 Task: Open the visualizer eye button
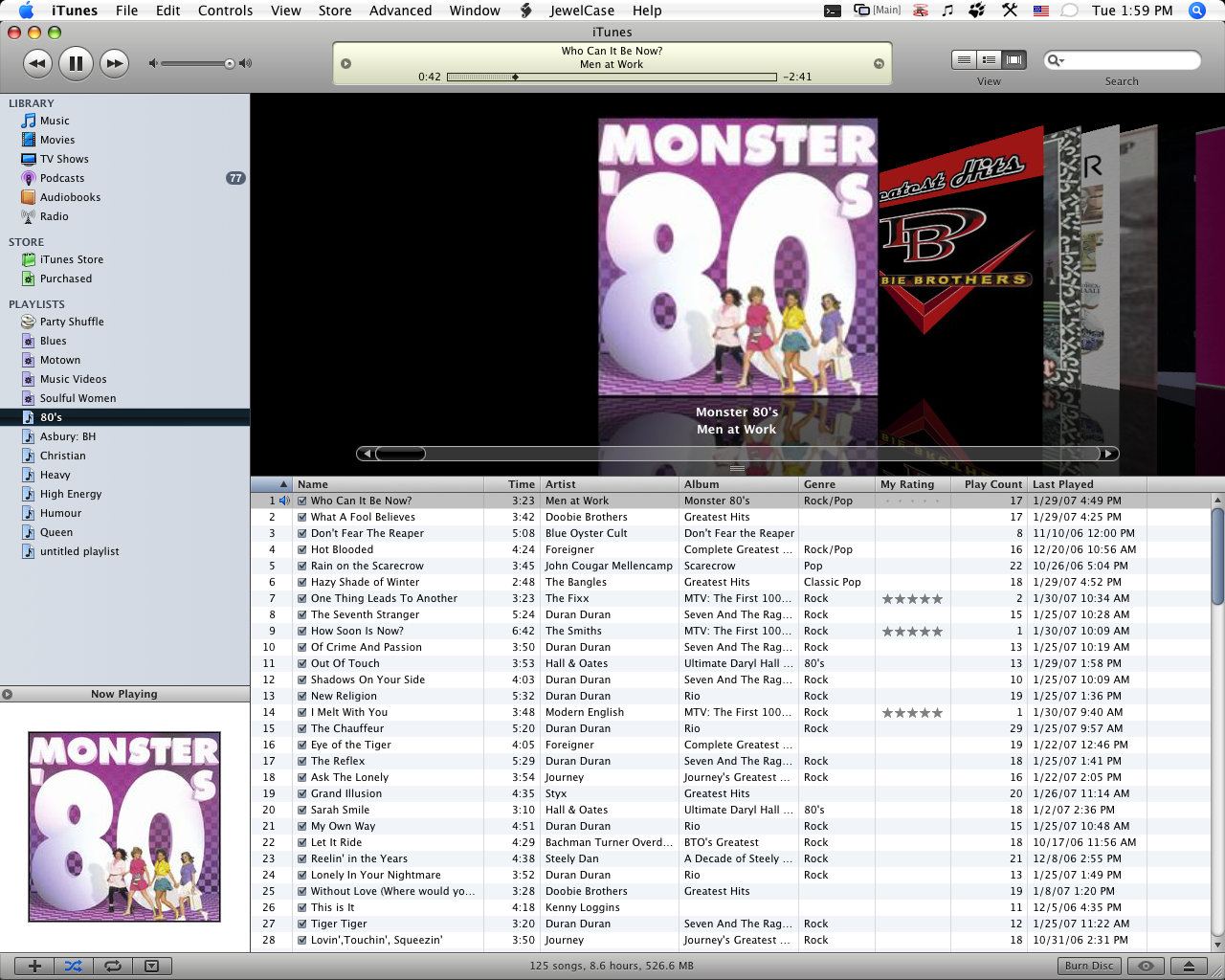coord(1146,966)
